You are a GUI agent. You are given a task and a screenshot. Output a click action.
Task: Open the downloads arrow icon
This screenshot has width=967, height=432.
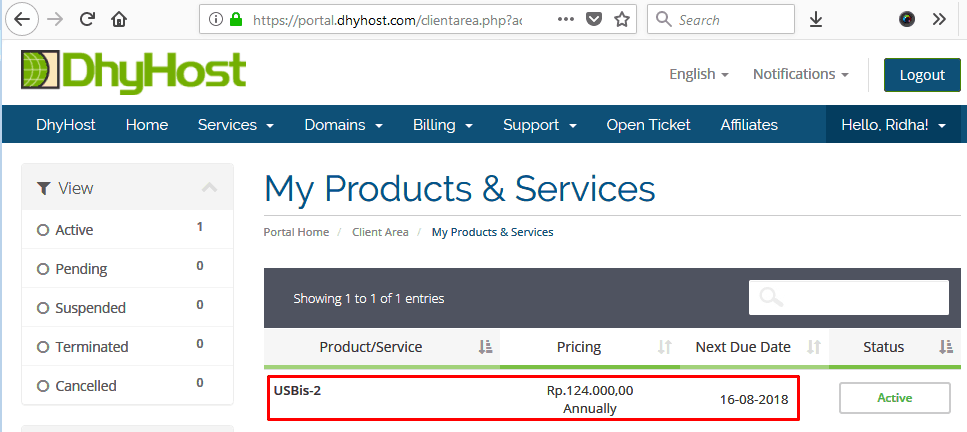click(816, 19)
